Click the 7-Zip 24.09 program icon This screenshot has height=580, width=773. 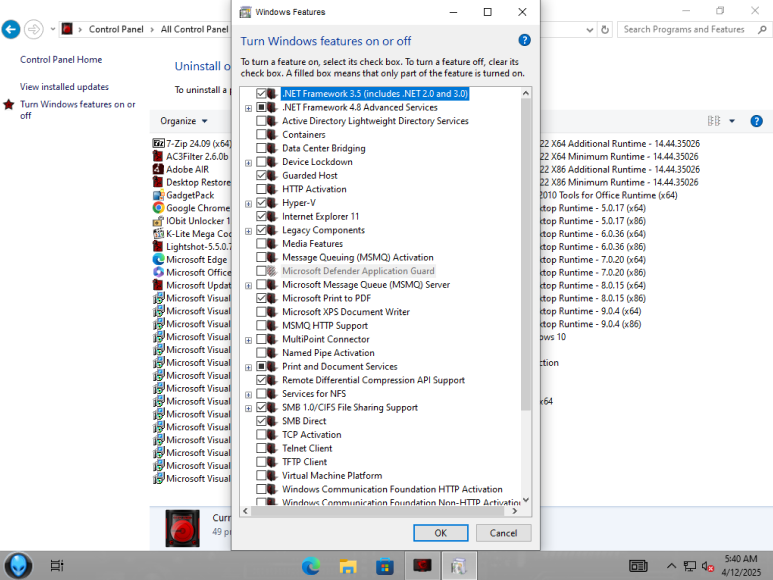click(158, 143)
